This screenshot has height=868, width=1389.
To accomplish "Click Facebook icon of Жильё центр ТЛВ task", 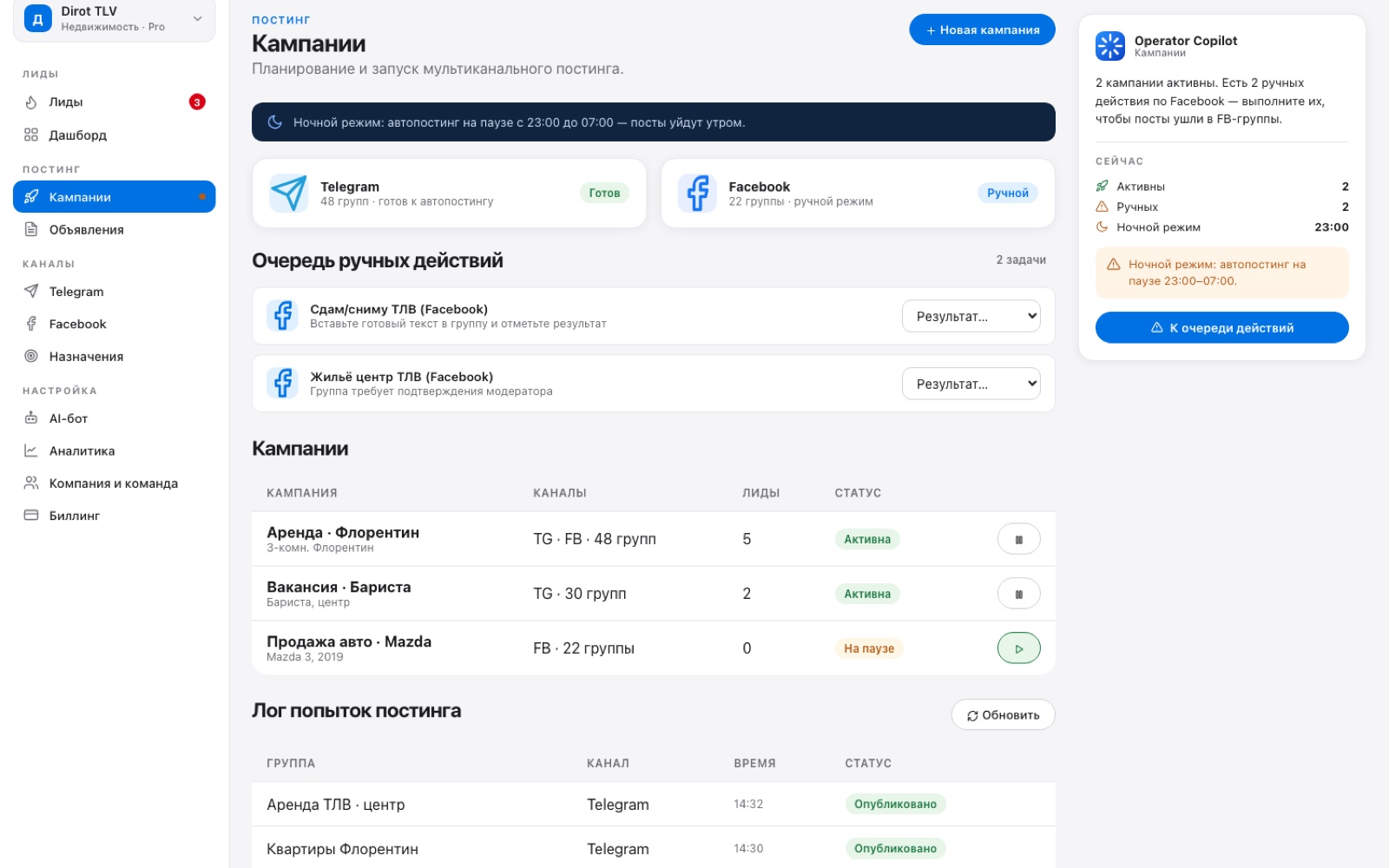I will pos(282,383).
